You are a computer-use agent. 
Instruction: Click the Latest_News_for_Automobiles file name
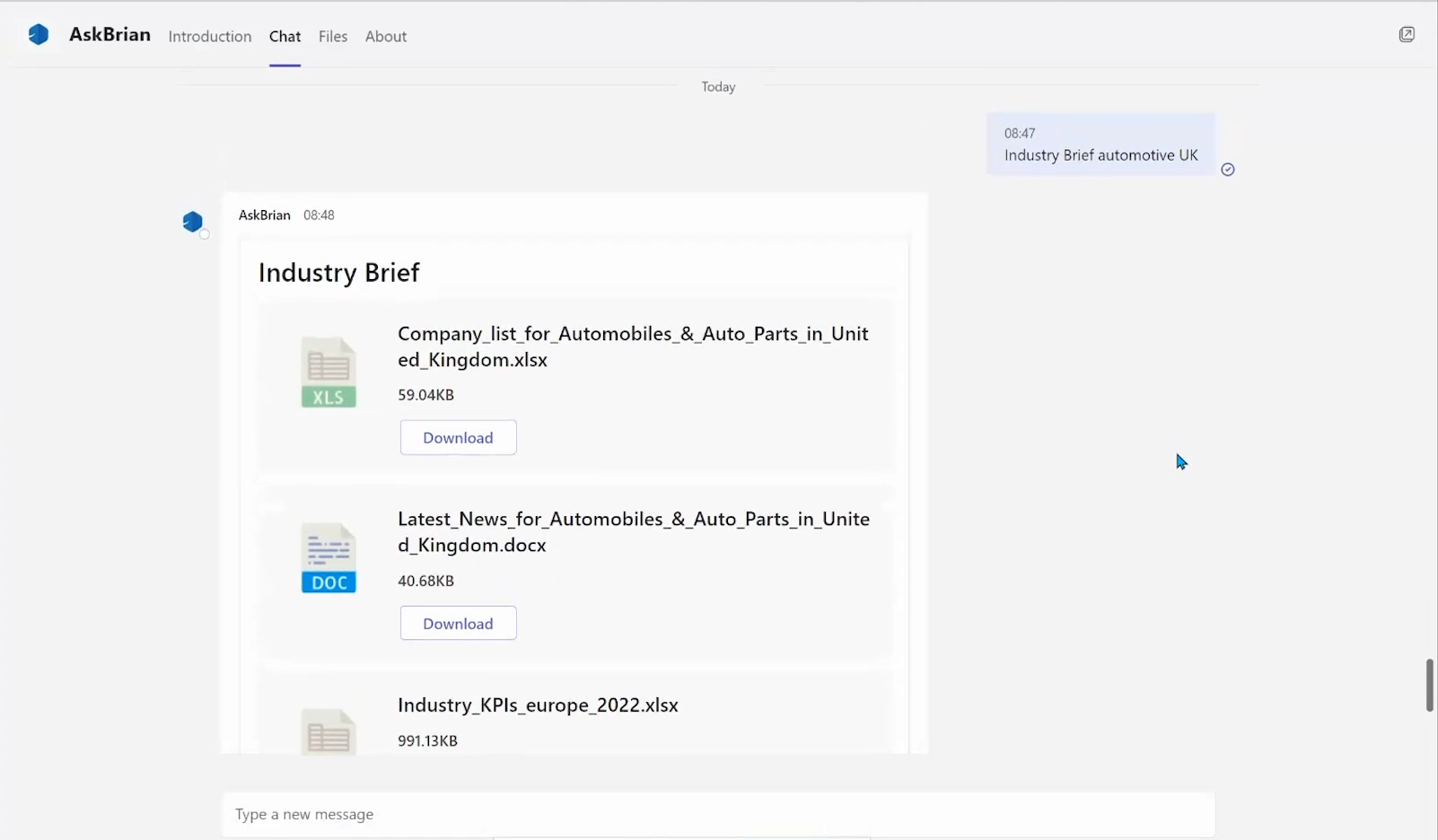634,532
